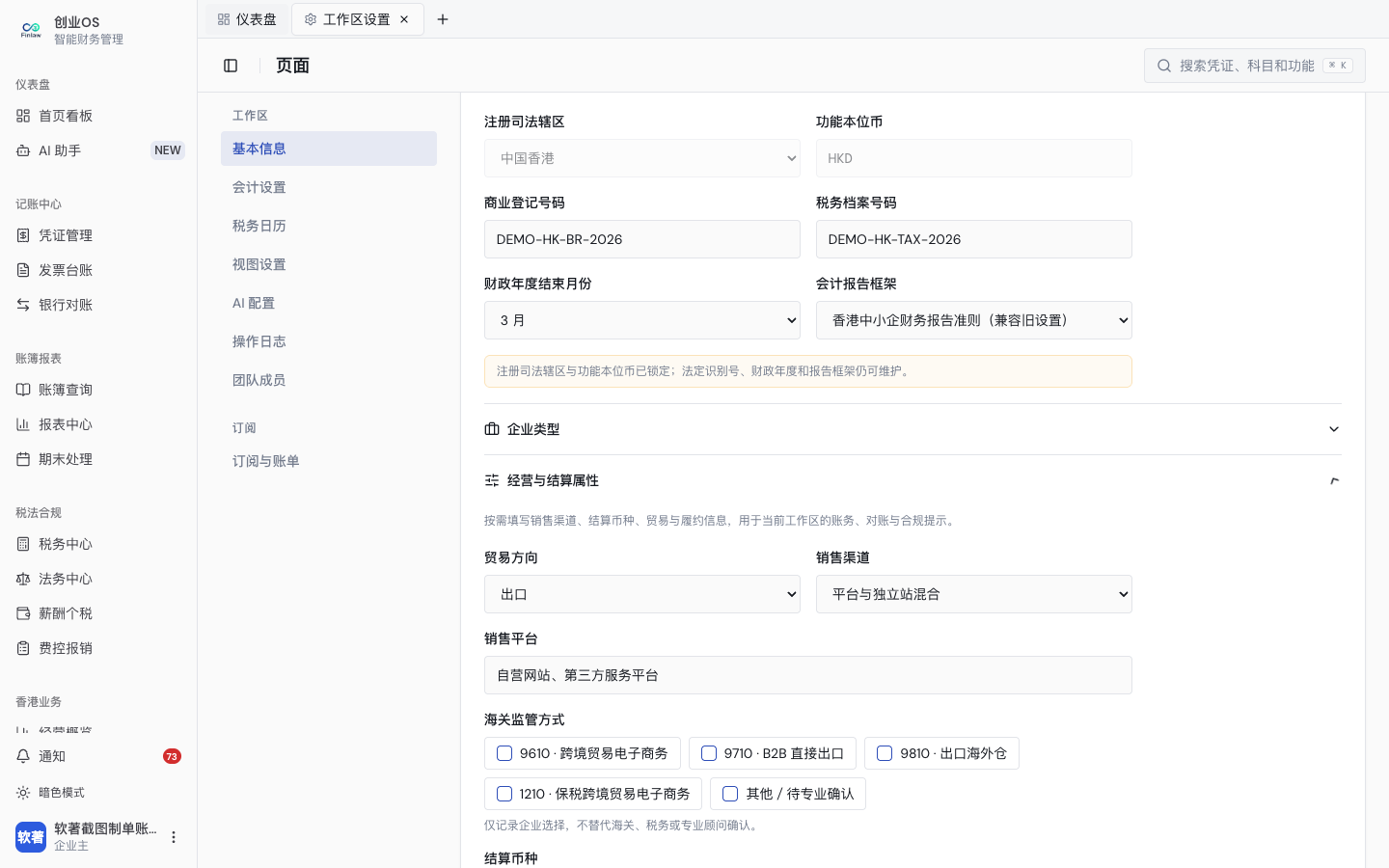Select 团队成员 settings menu
The height and width of the screenshot is (868, 1389).
pyautogui.click(x=329, y=380)
